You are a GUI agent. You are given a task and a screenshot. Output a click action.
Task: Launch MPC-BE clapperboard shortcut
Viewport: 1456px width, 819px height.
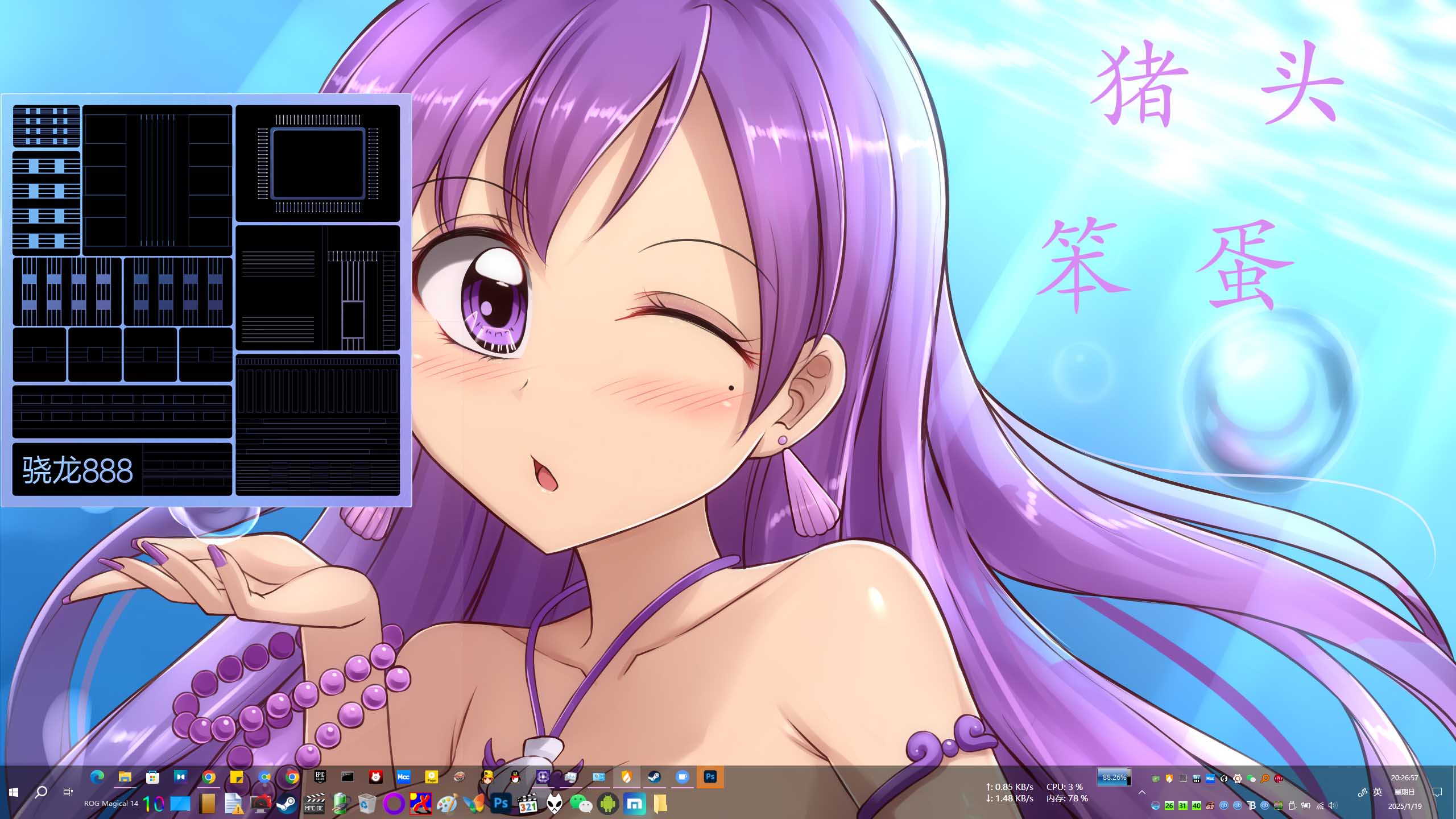(315, 804)
